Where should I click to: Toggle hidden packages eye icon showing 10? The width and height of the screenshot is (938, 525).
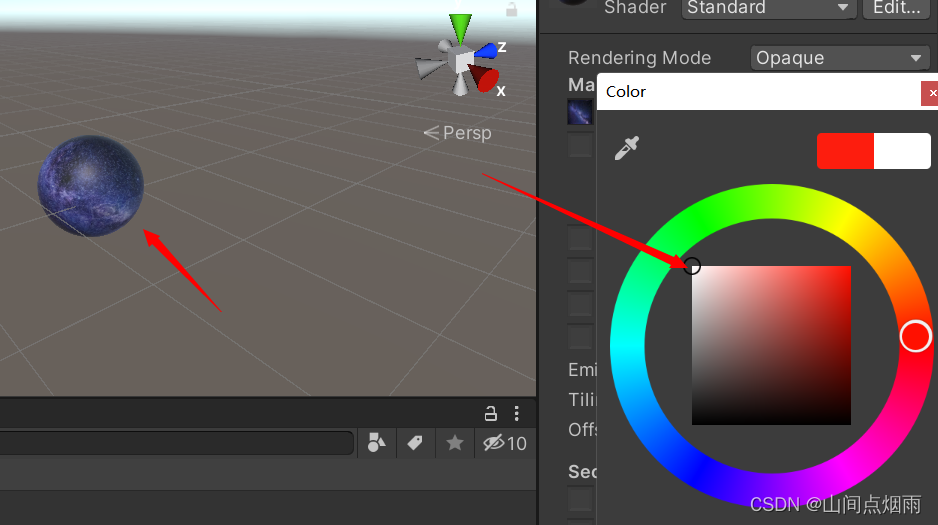tap(505, 443)
